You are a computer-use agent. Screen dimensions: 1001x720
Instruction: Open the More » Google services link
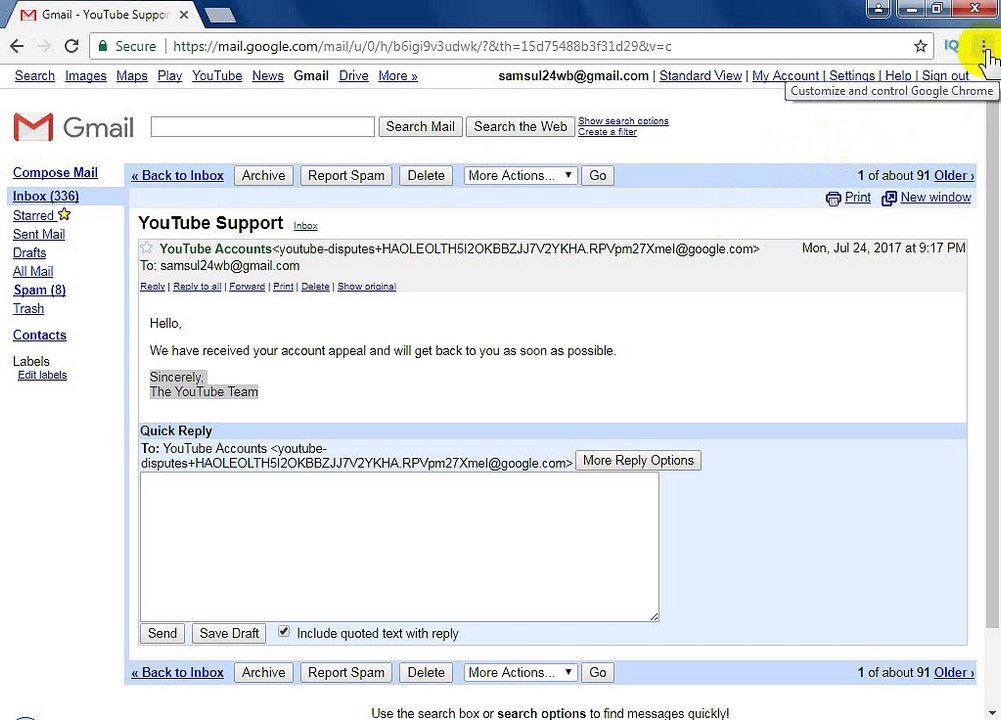[398, 76]
